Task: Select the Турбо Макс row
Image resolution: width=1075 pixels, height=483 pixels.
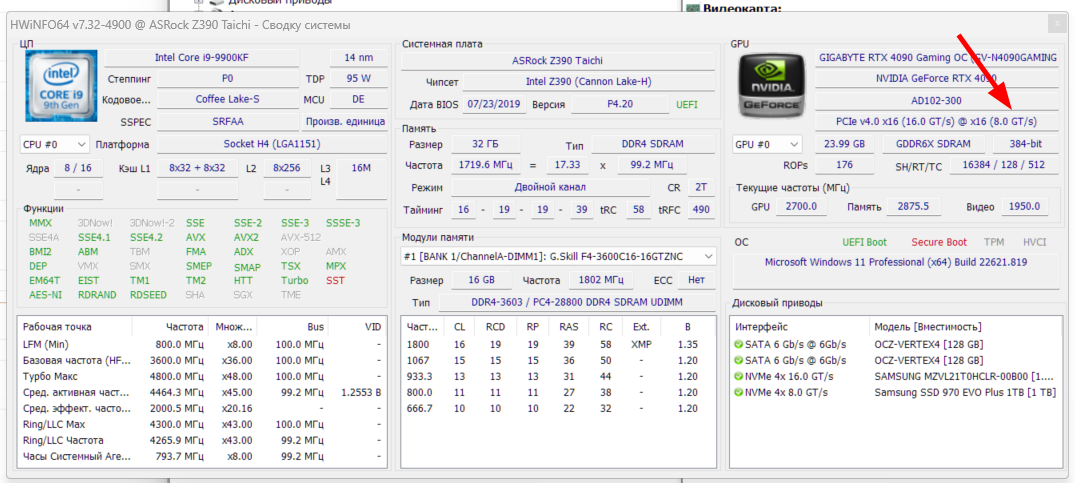Action: tap(202, 376)
